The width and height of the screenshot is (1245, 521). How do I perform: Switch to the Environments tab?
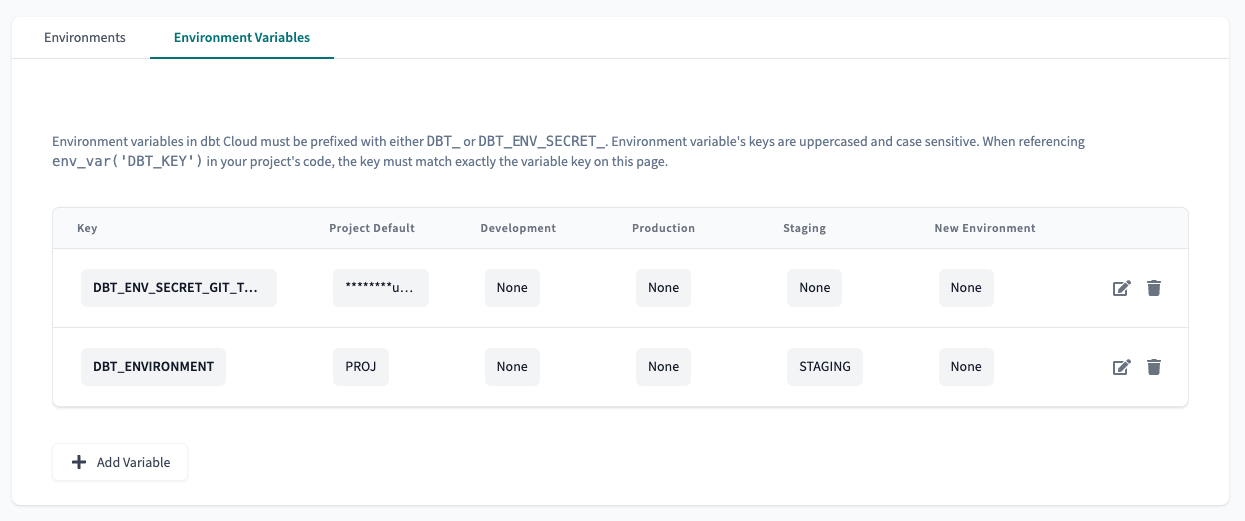(x=85, y=38)
